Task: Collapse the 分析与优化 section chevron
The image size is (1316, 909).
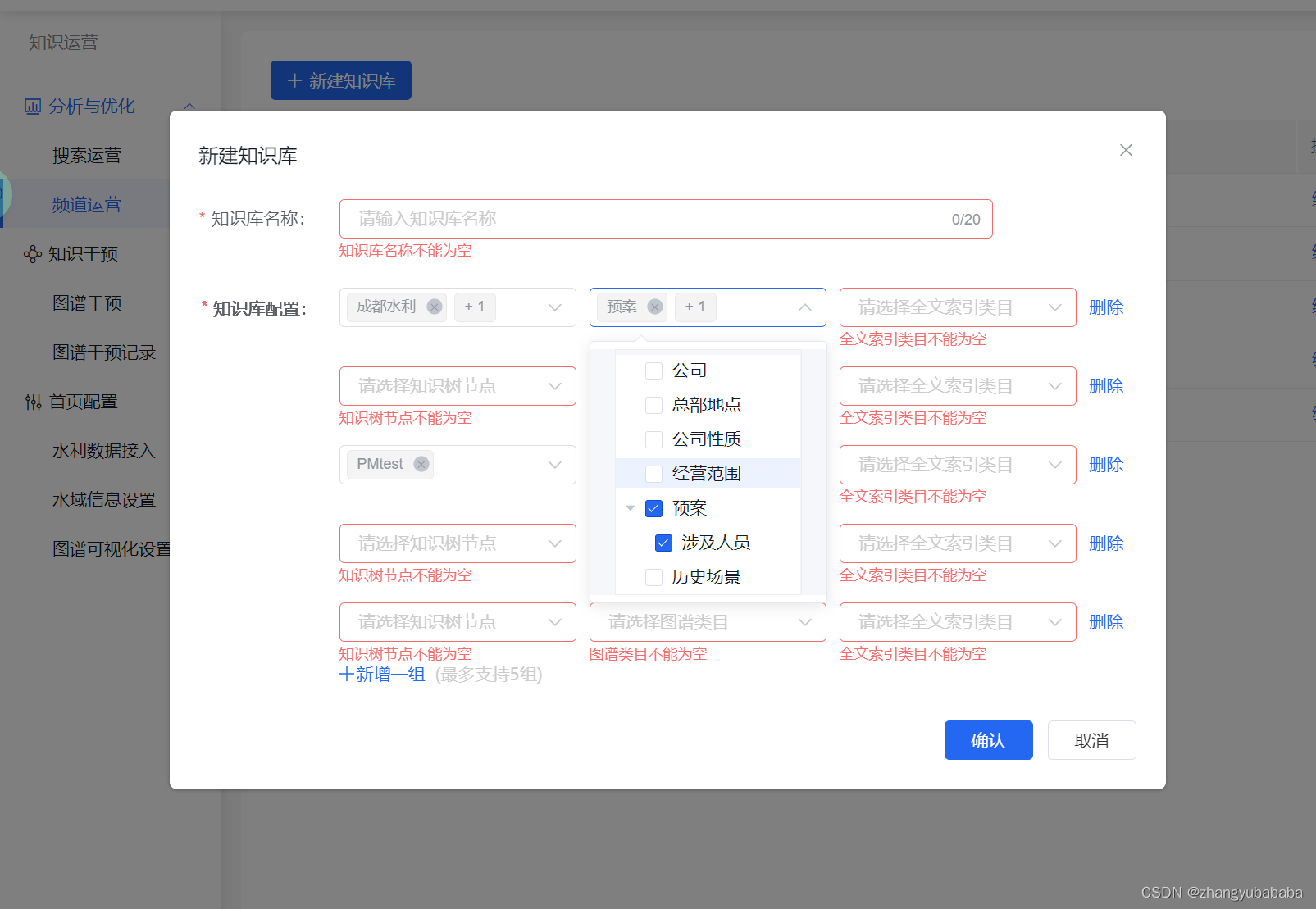Action: tap(190, 107)
